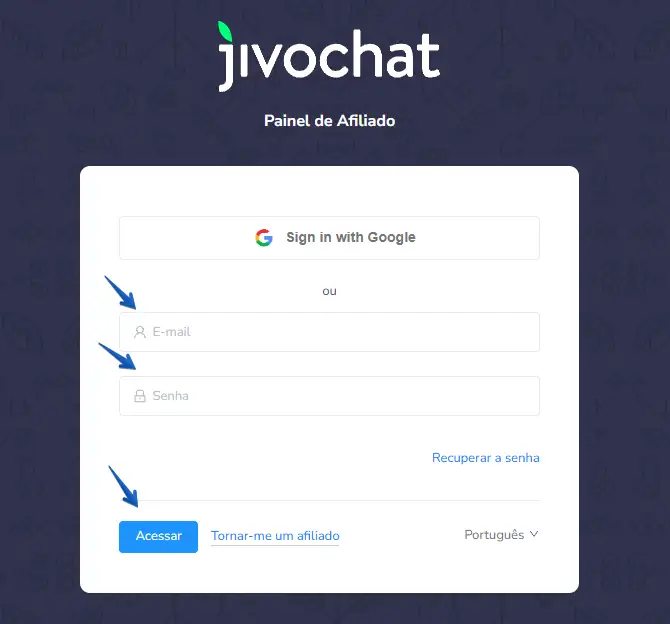Open the Recuperar a senha link
This screenshot has height=624, width=670.
tap(485, 458)
